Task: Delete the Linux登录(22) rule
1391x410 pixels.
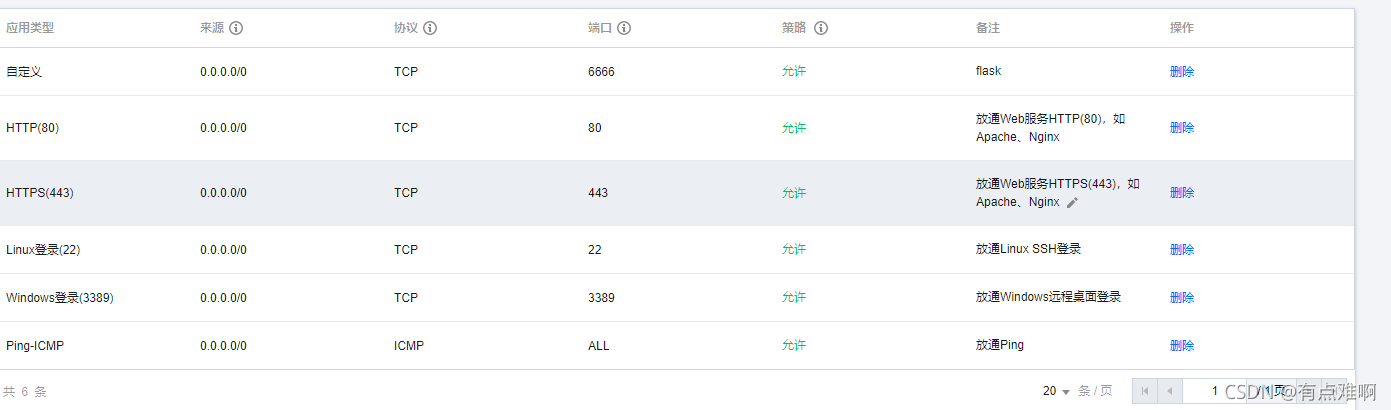Action: tap(1181, 249)
